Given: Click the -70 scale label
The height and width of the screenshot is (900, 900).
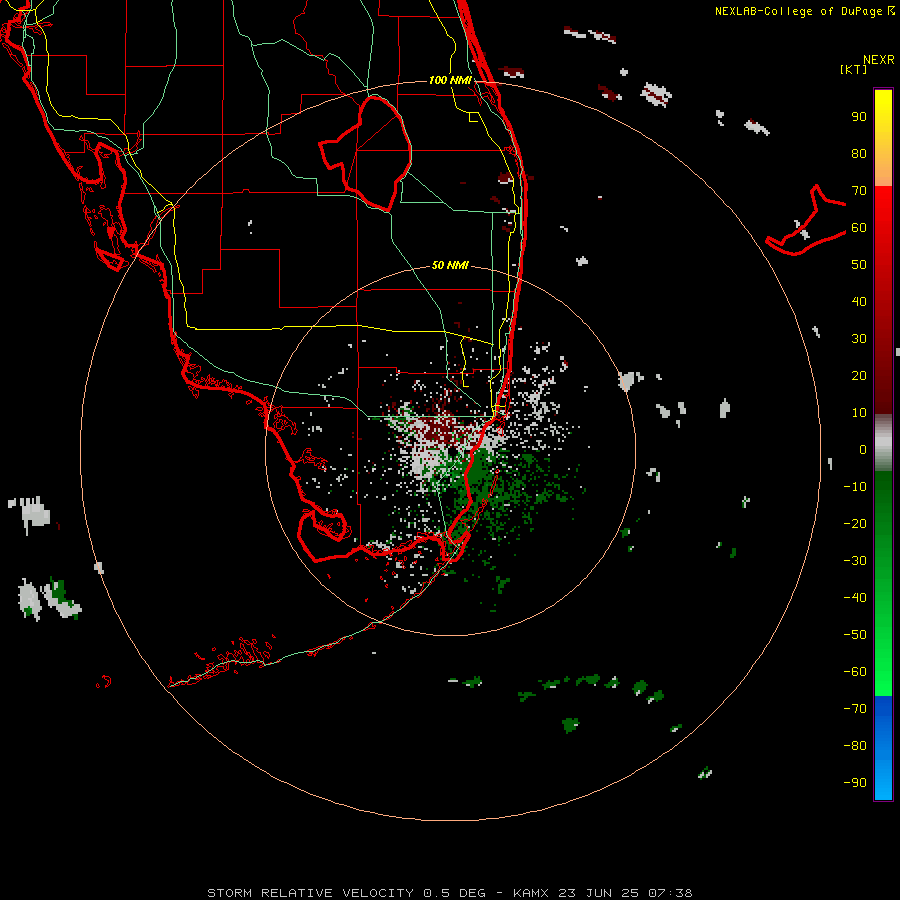Looking at the screenshot, I should point(855,708).
